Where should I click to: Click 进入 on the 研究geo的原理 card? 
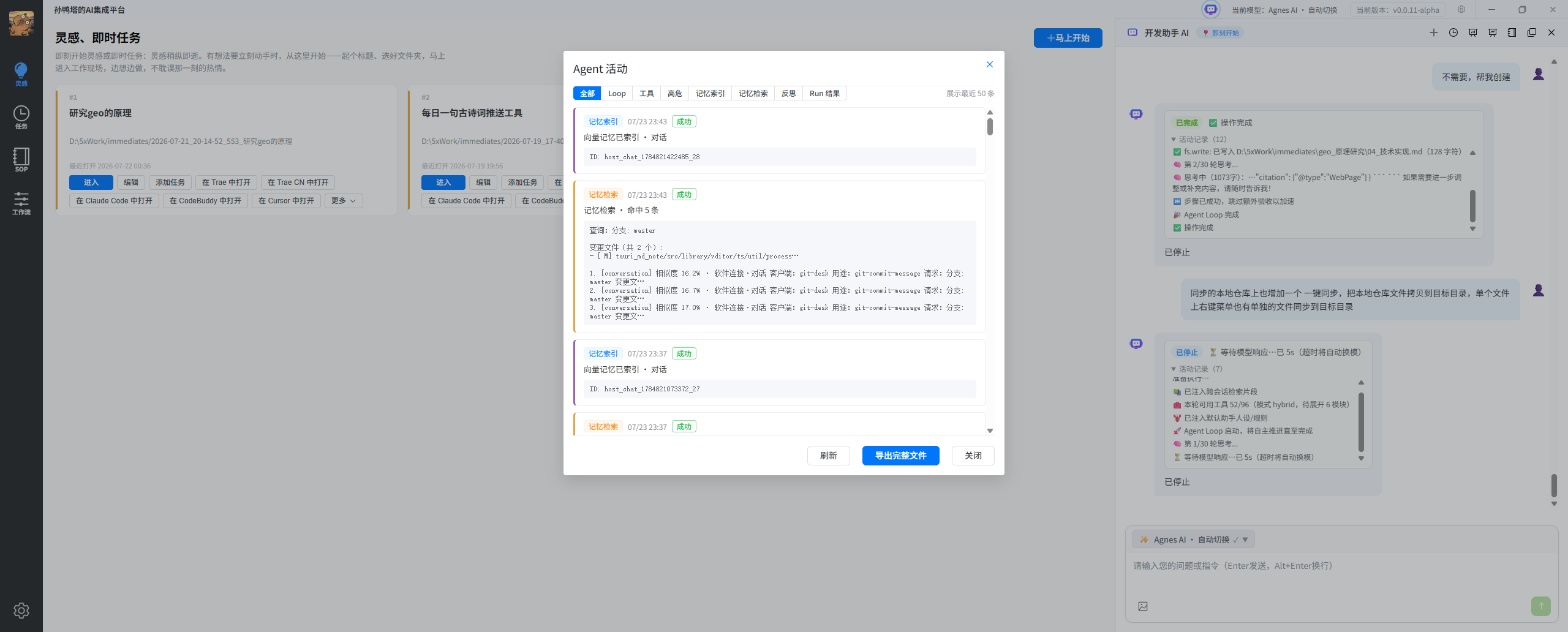pos(91,182)
